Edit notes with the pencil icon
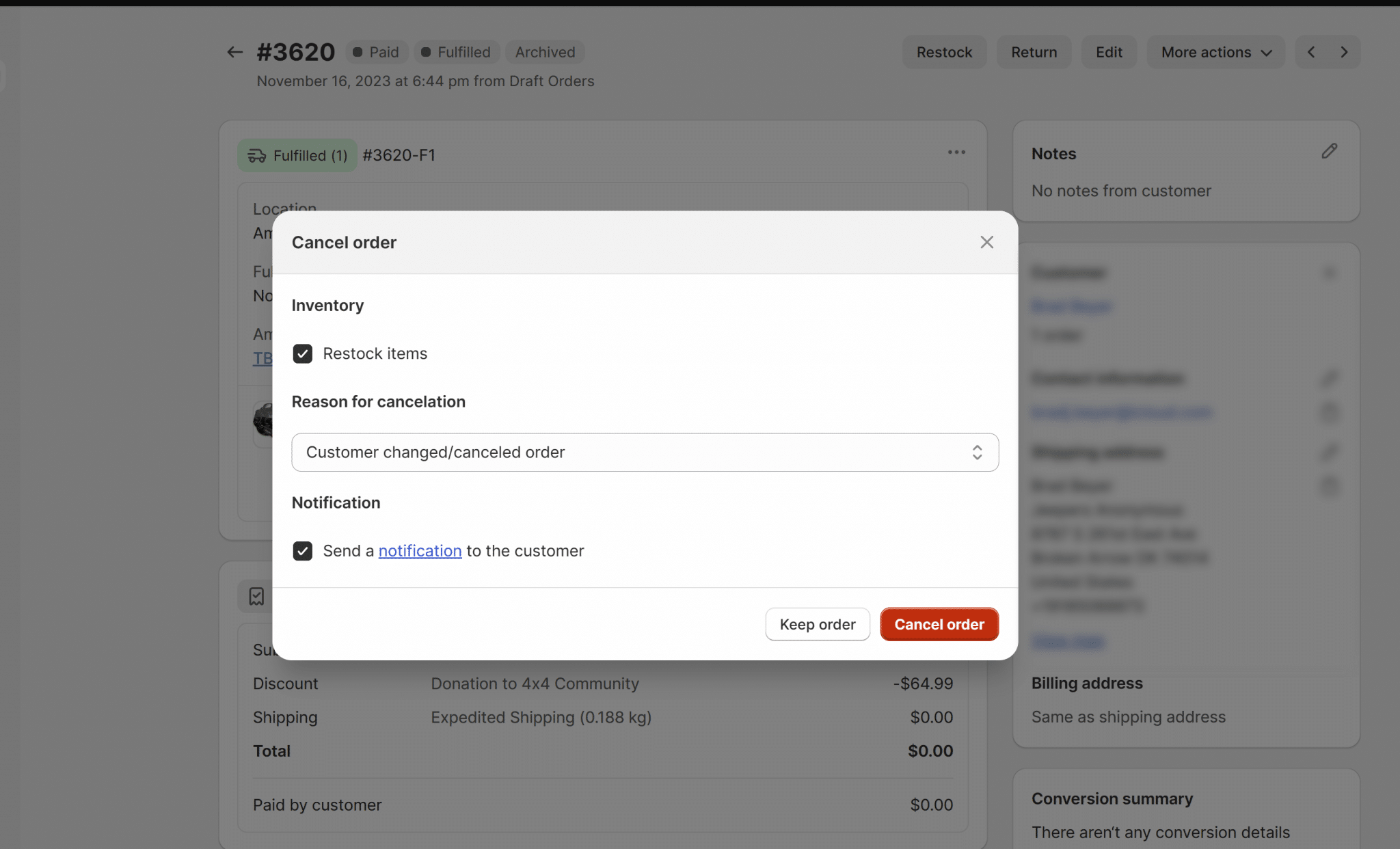The image size is (1400, 849). (x=1329, y=151)
